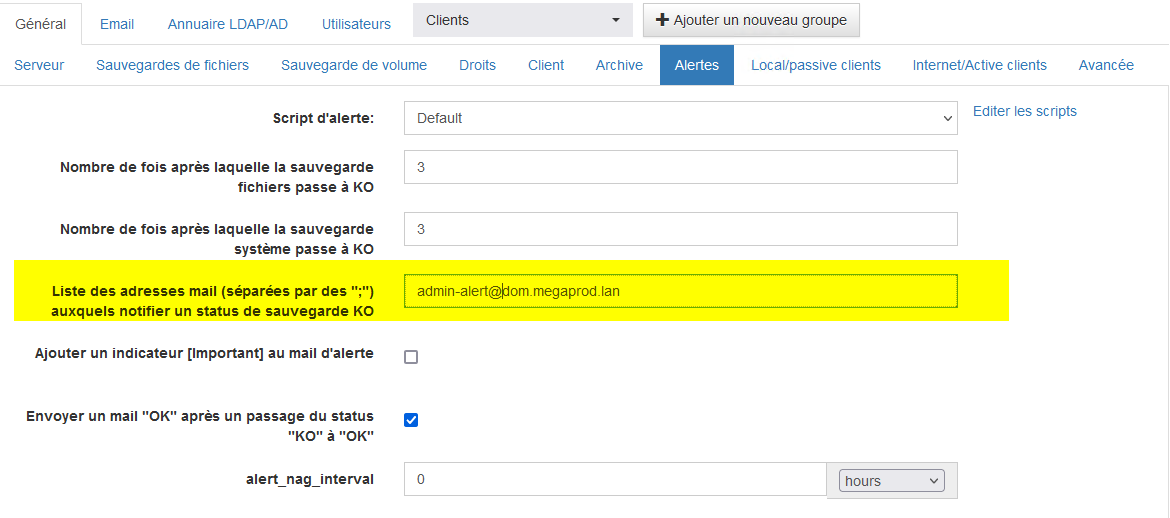Open the Sauvegardes de fichiers tab
Viewport: 1170px width, 518px height.
(172, 65)
